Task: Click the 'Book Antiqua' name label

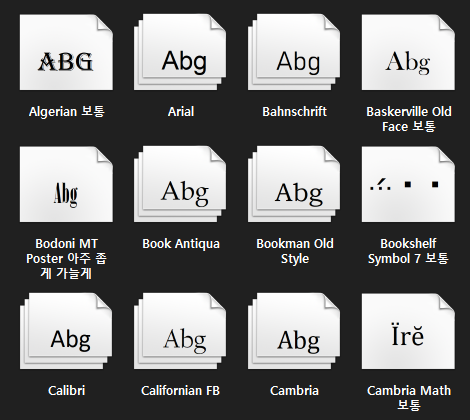Action: point(181,244)
